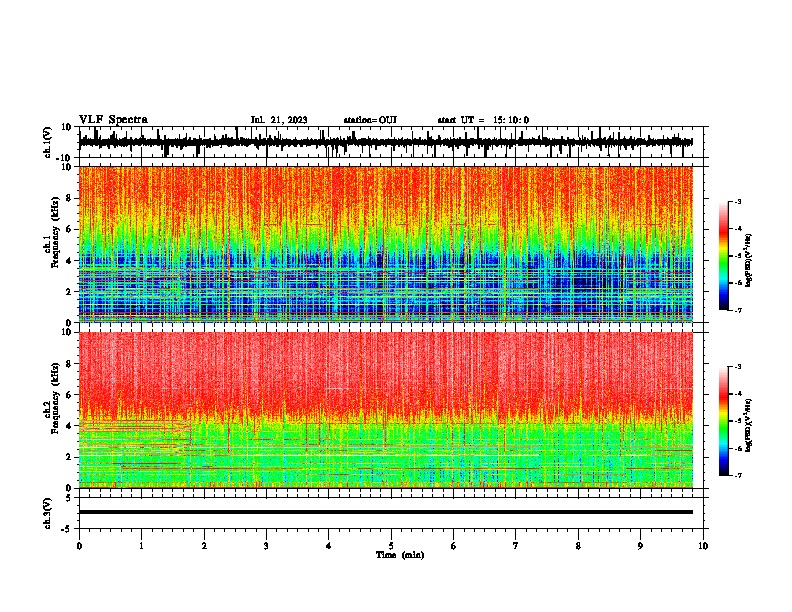
Task: Click the "VLF Spectra" title text
Action: (113, 119)
